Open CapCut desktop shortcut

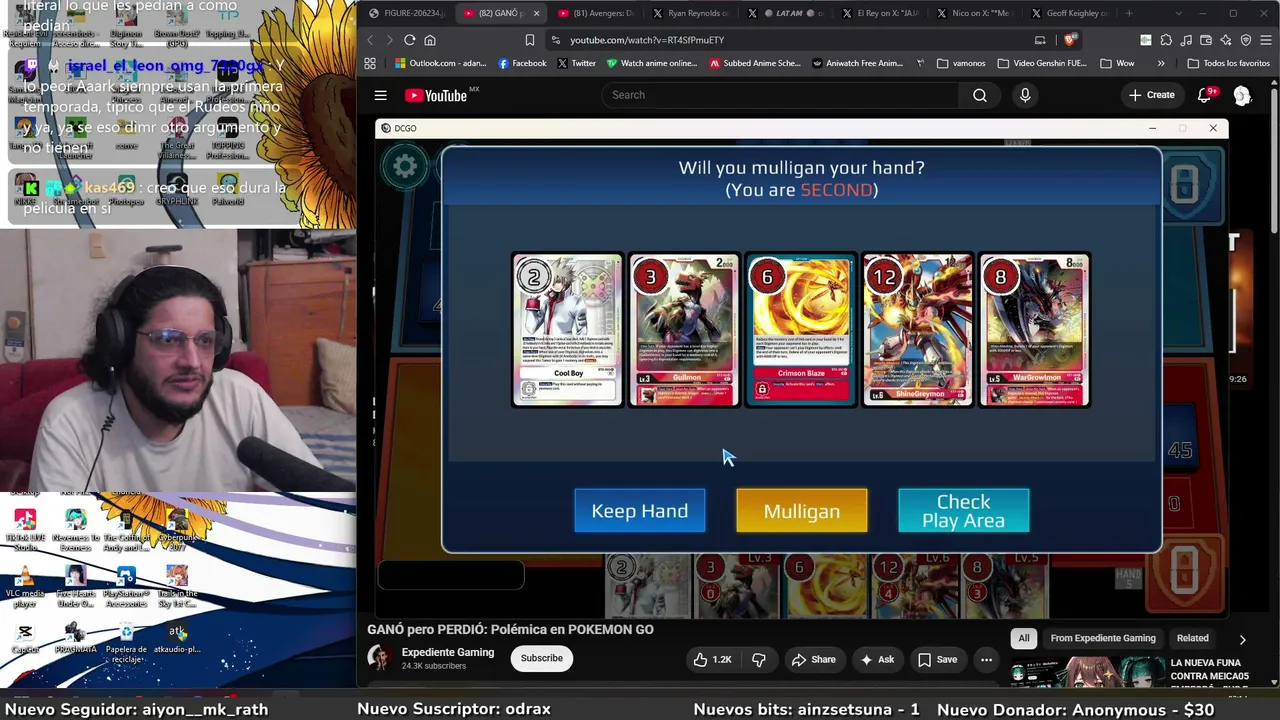click(25, 638)
